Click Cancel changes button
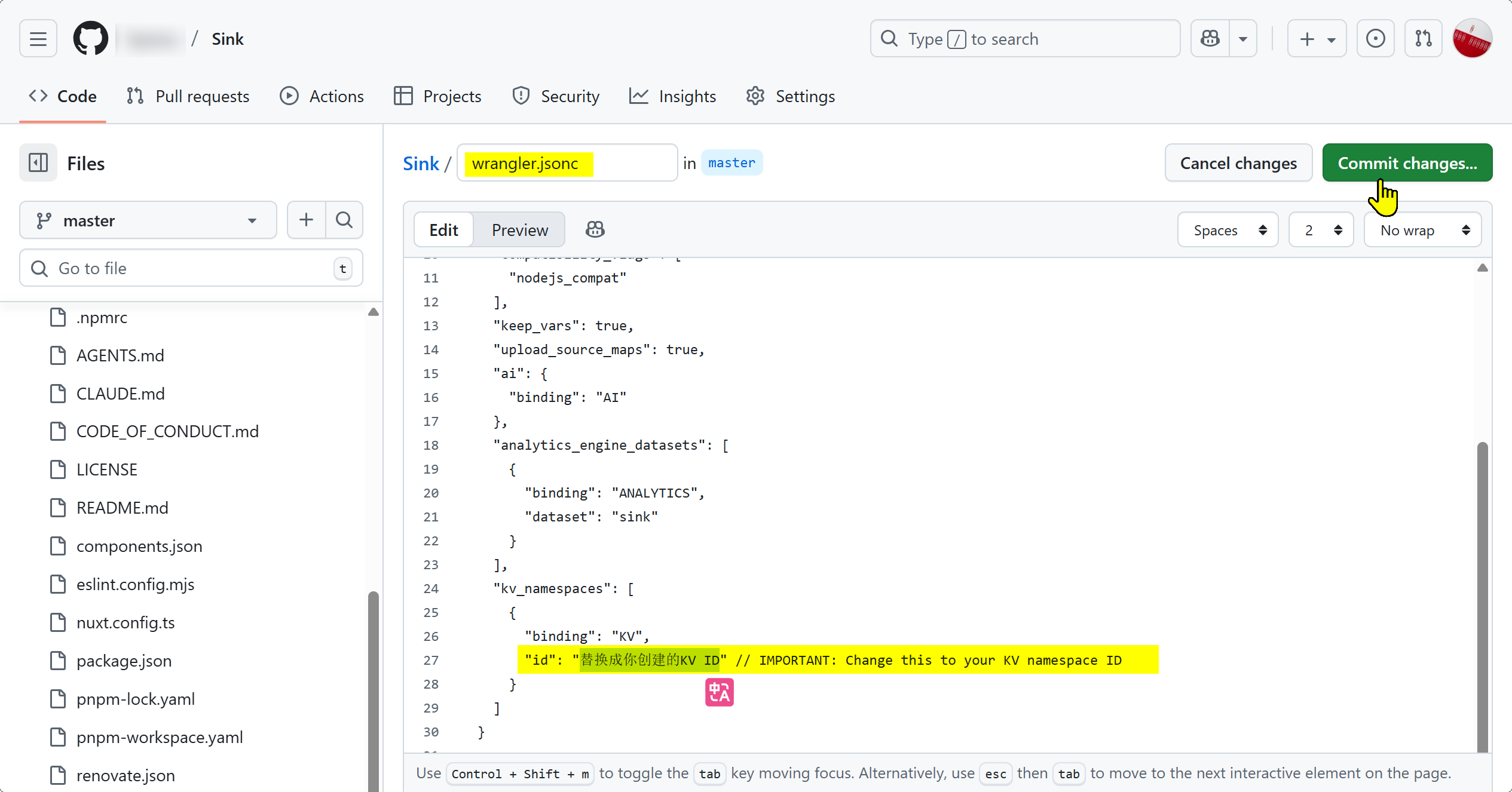This screenshot has width=1512, height=792. (x=1238, y=163)
